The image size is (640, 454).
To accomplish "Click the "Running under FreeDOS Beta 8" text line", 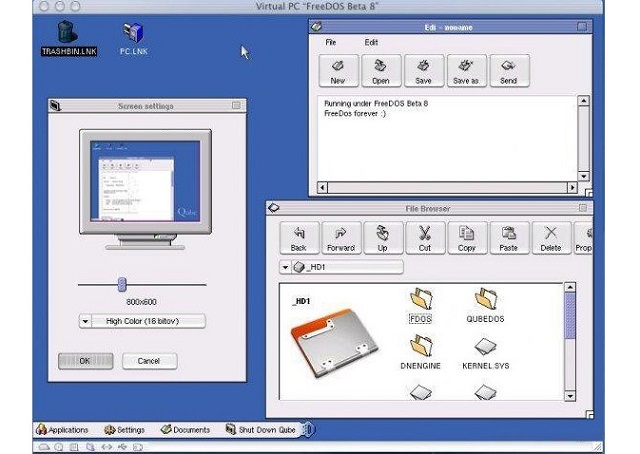I will (x=376, y=104).
